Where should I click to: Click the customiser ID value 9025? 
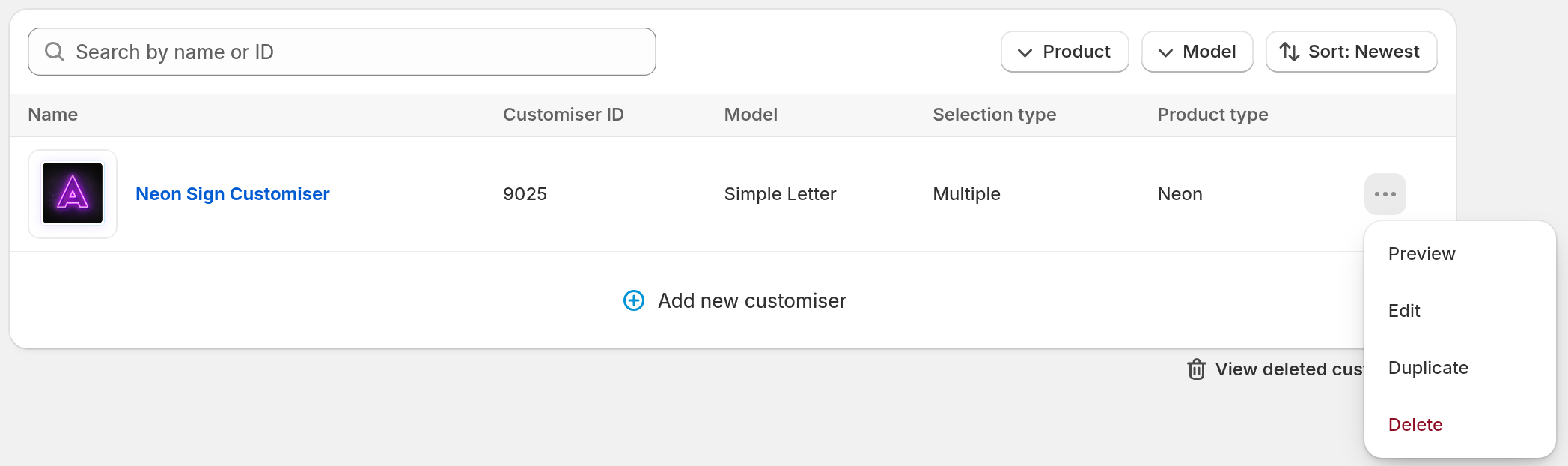525,194
